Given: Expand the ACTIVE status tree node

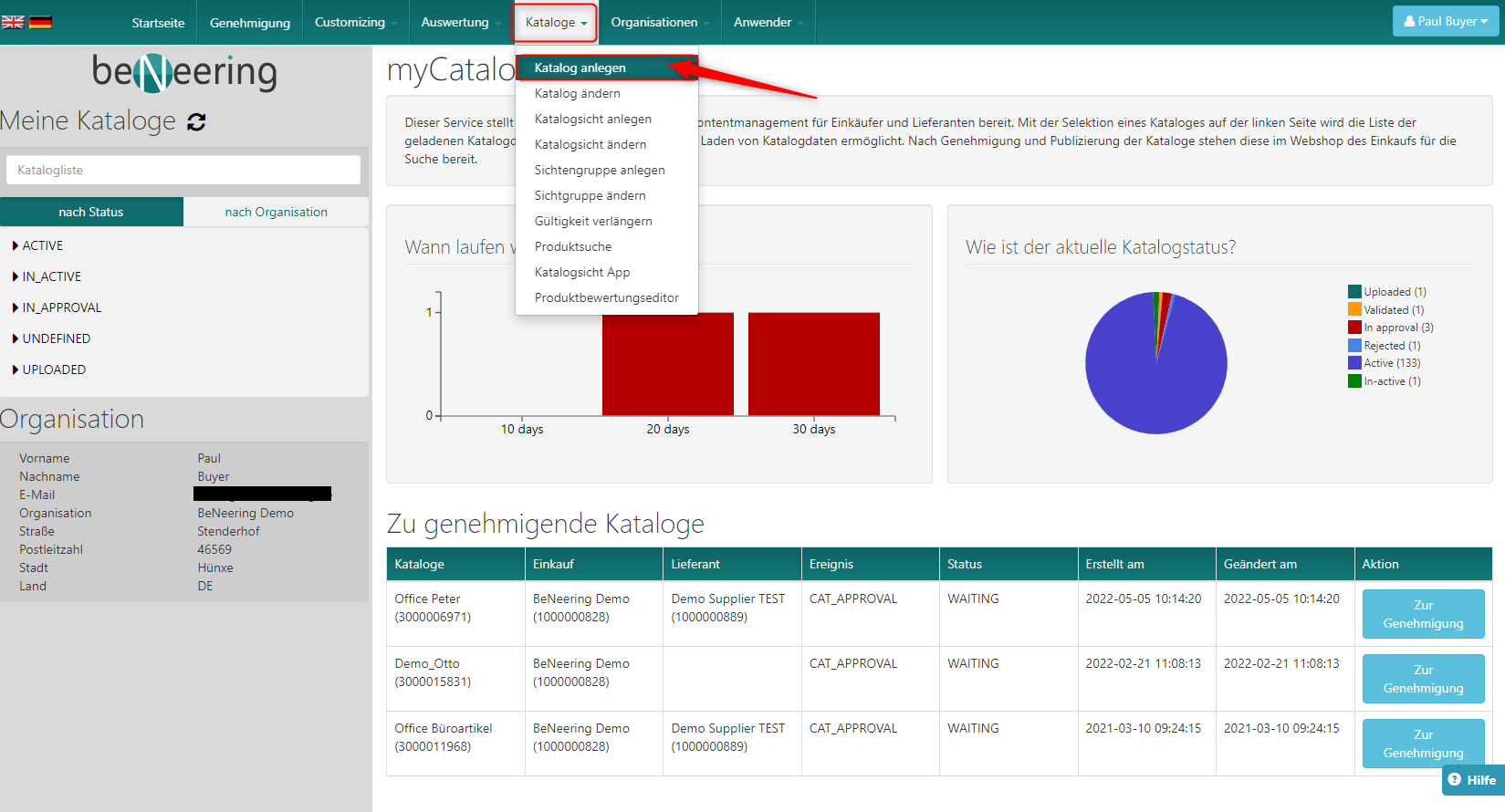Looking at the screenshot, I should [x=42, y=245].
